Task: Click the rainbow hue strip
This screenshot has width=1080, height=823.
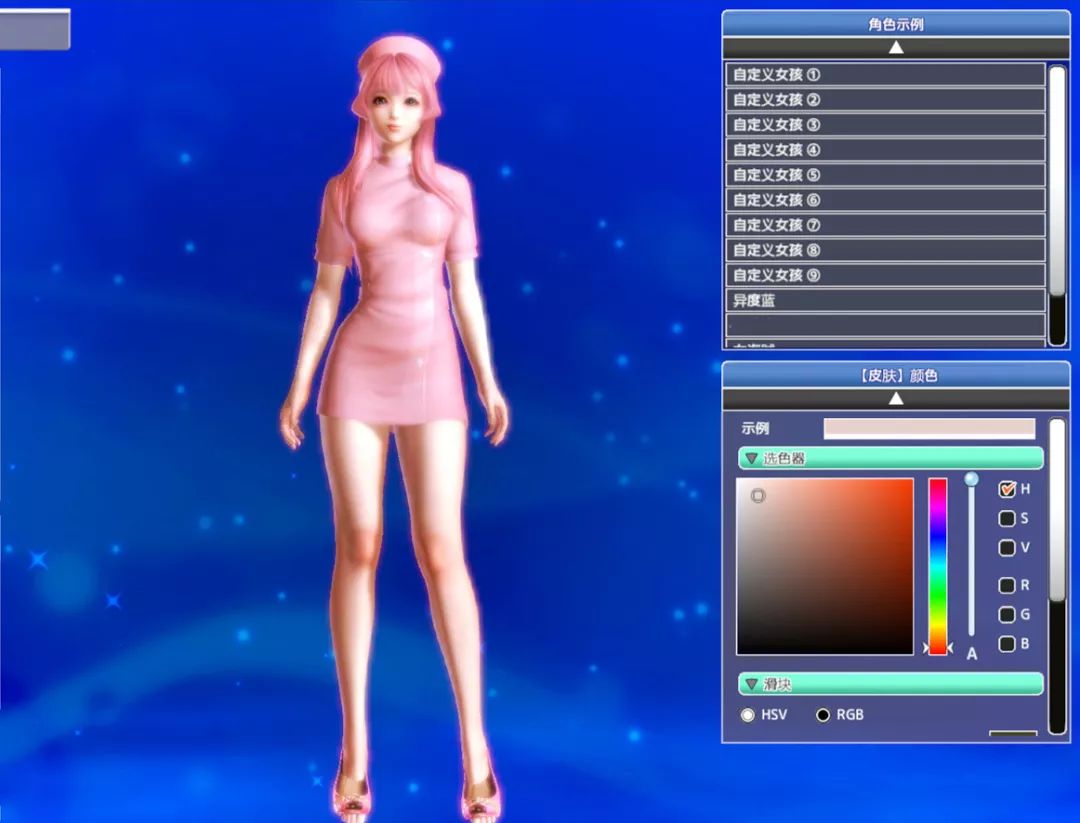Action: tap(937, 566)
